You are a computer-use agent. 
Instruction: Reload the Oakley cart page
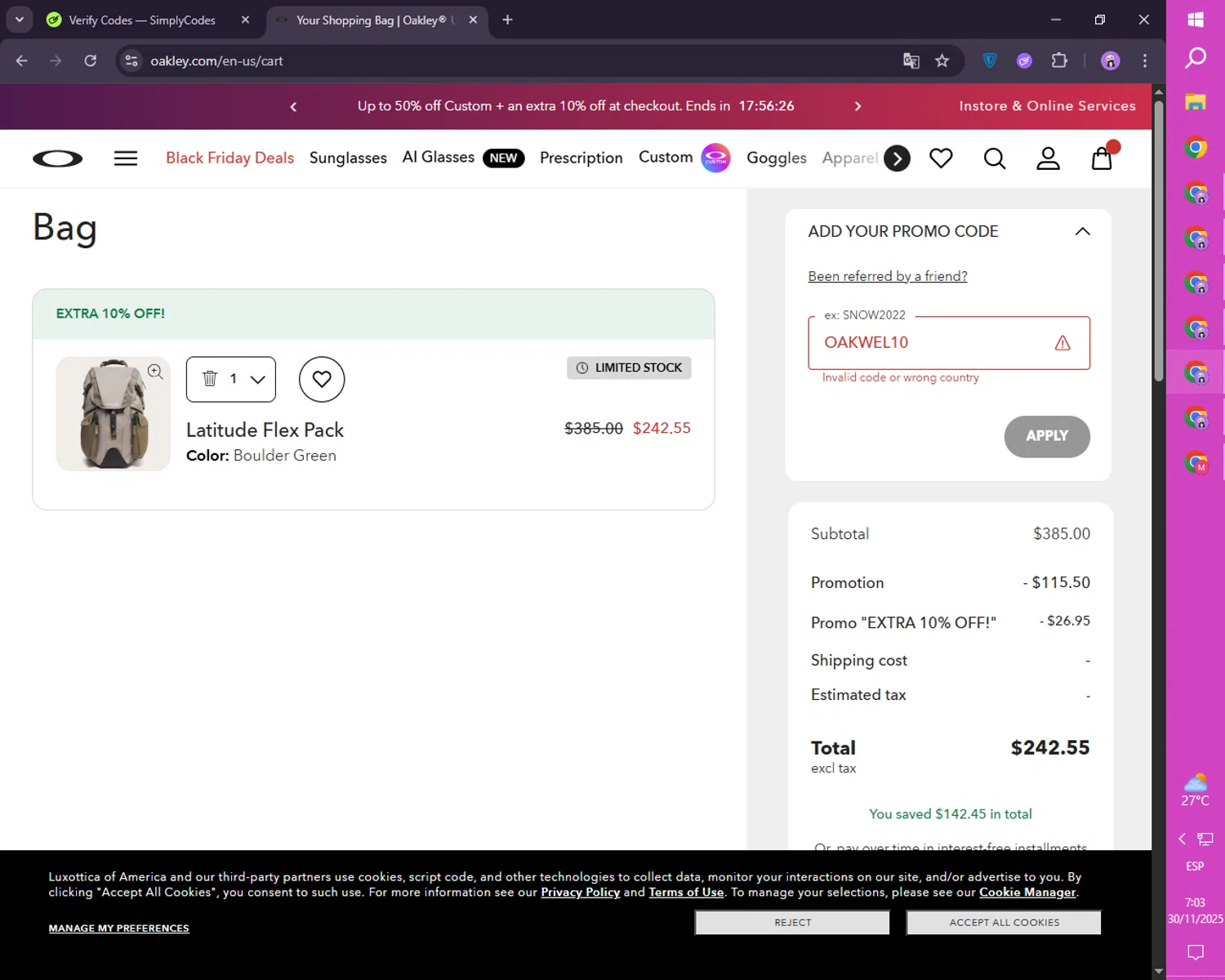click(x=91, y=60)
